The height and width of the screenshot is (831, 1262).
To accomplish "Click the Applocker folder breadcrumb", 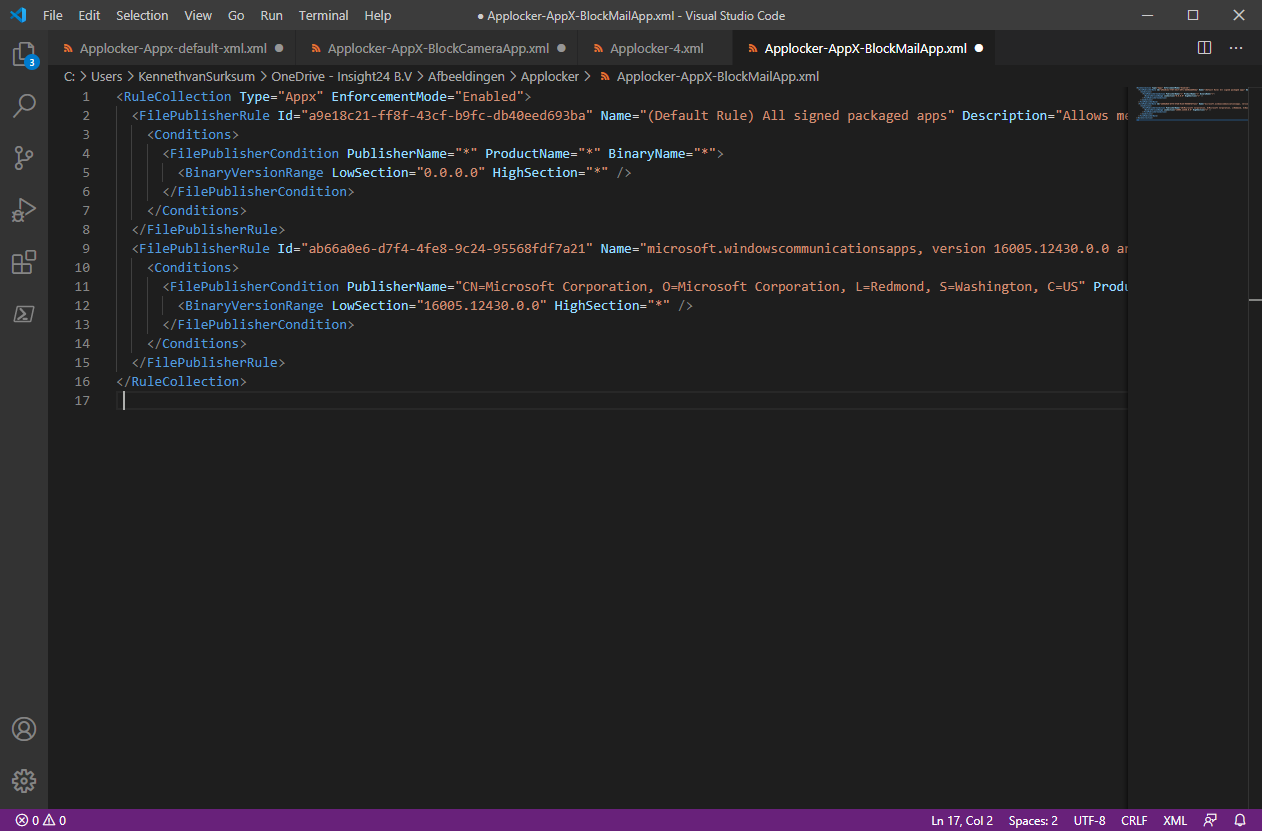I will (x=550, y=76).
